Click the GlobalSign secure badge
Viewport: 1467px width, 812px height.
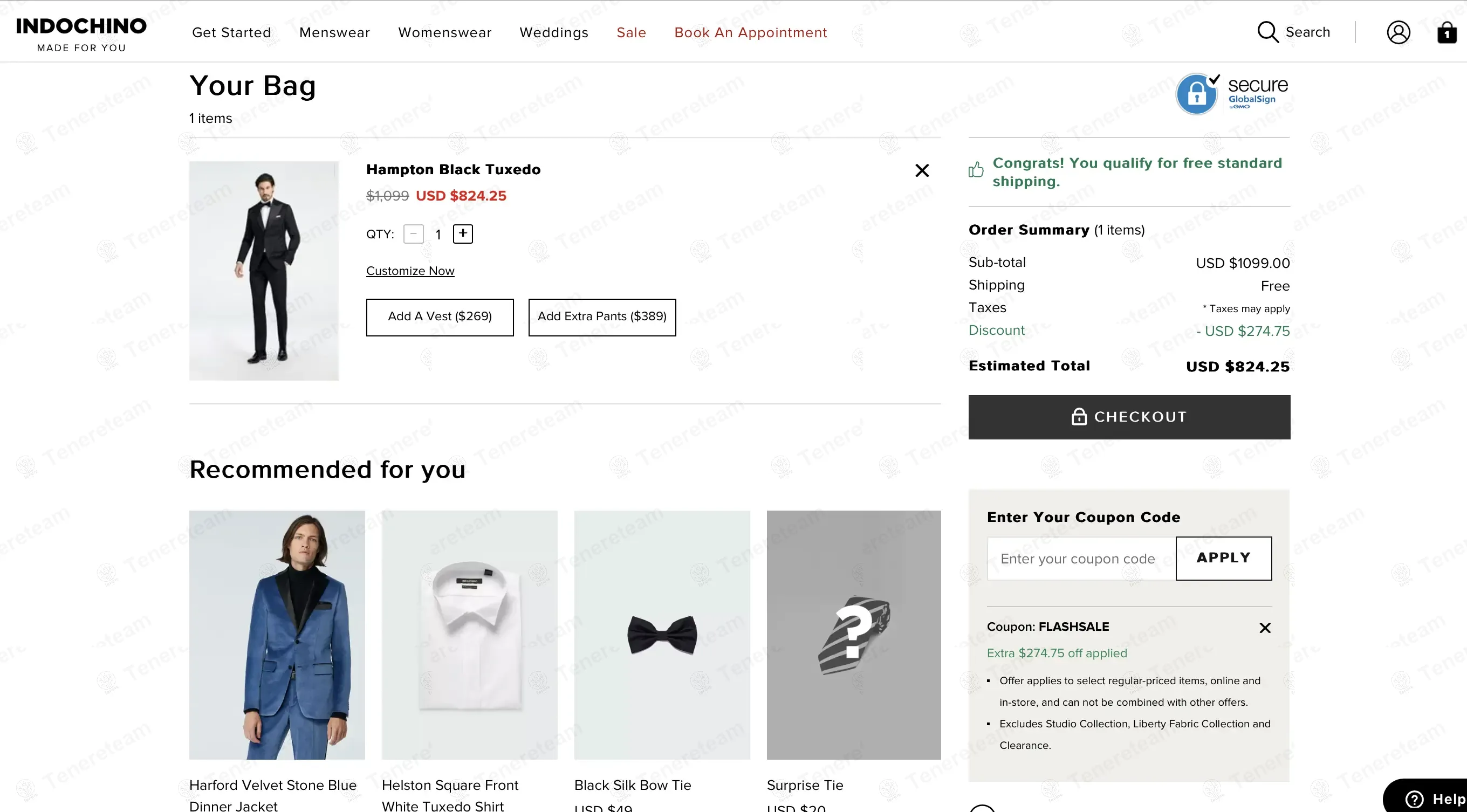[x=1232, y=93]
